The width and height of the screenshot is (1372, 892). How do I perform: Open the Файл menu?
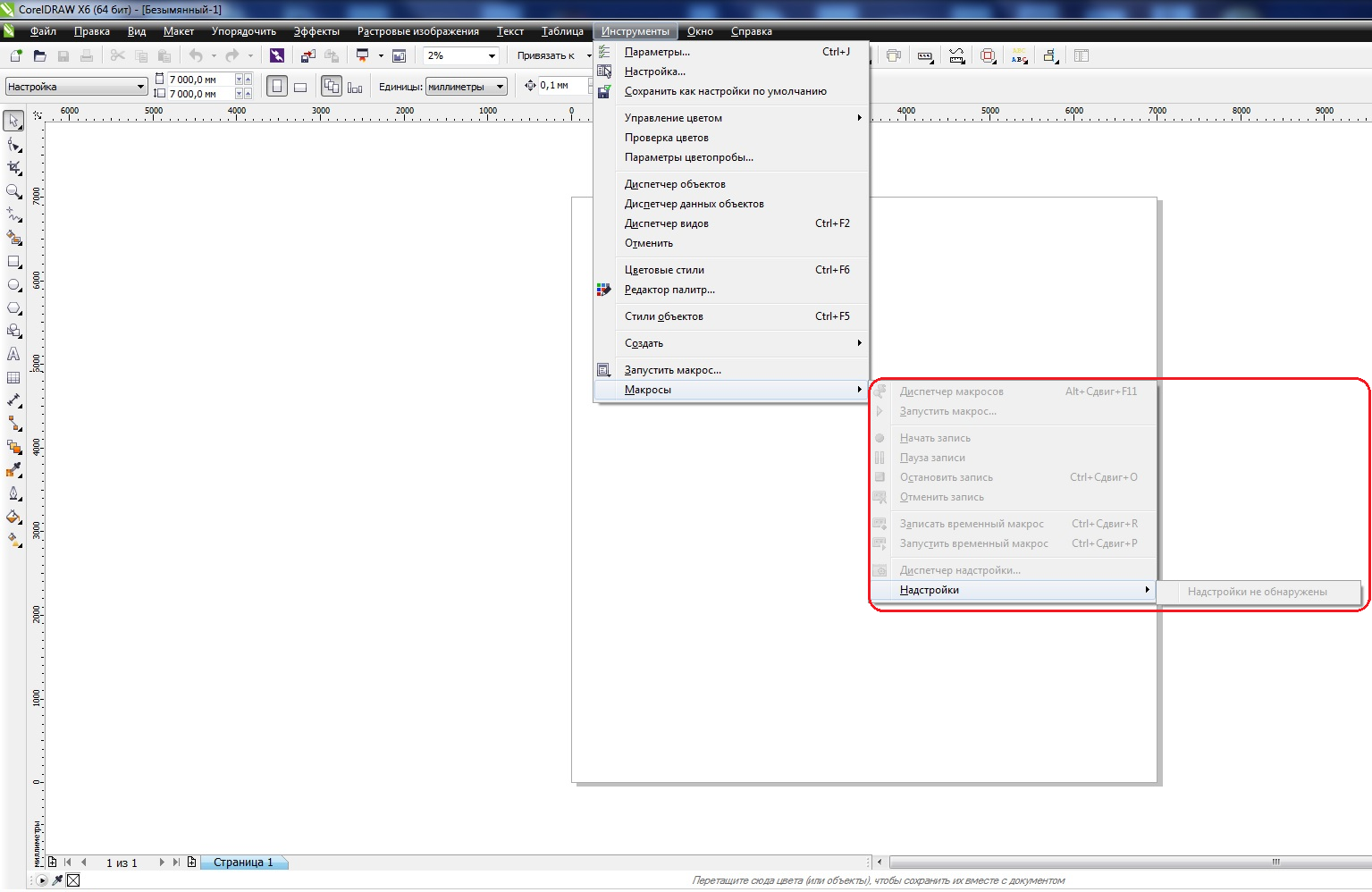(43, 31)
